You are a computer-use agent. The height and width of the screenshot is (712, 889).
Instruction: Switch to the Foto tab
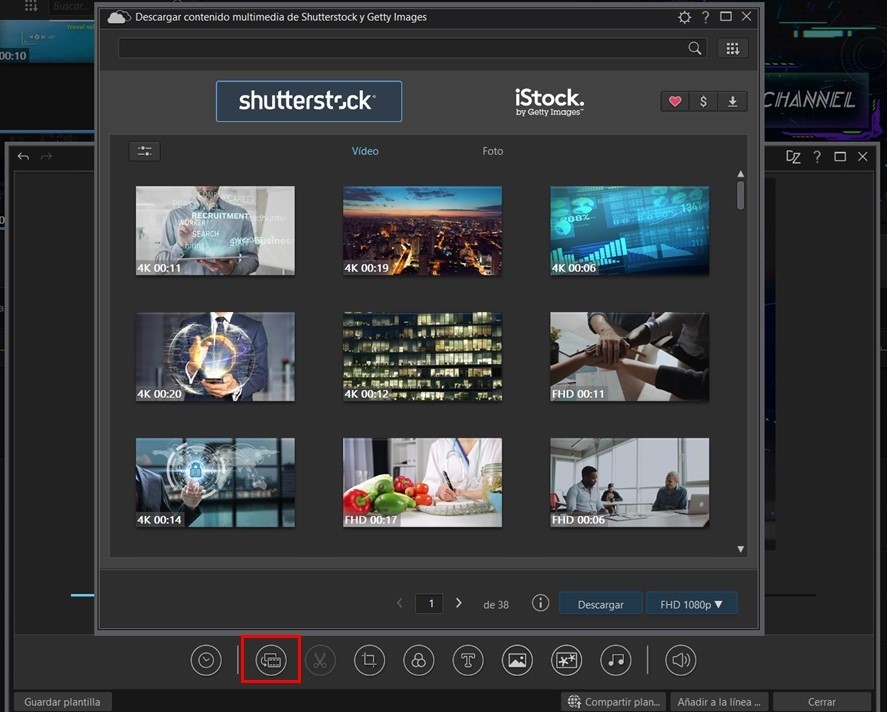coord(493,151)
